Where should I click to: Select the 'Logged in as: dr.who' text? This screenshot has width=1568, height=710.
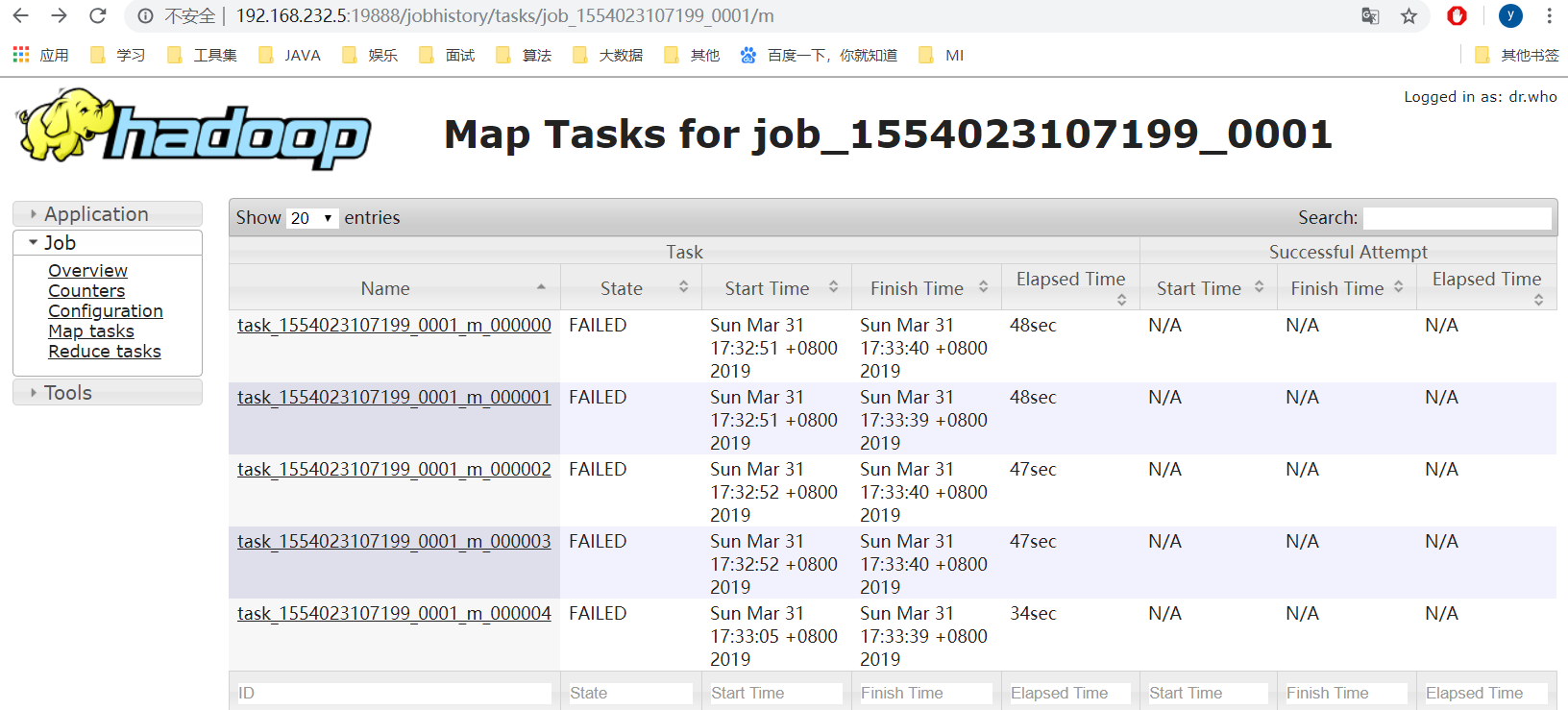[x=1481, y=96]
